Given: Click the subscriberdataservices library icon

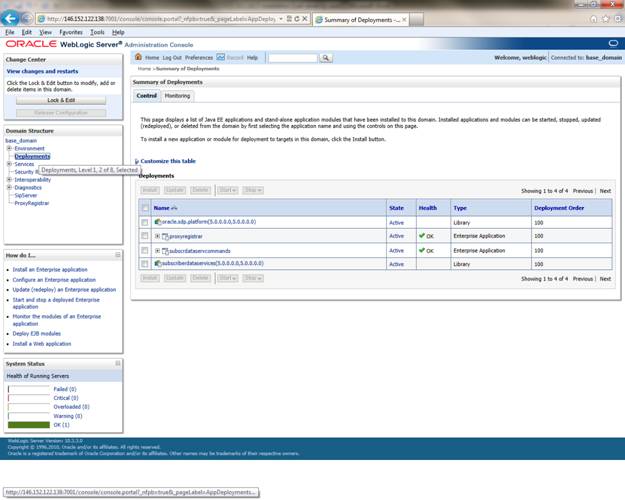Looking at the screenshot, I should point(158,264).
